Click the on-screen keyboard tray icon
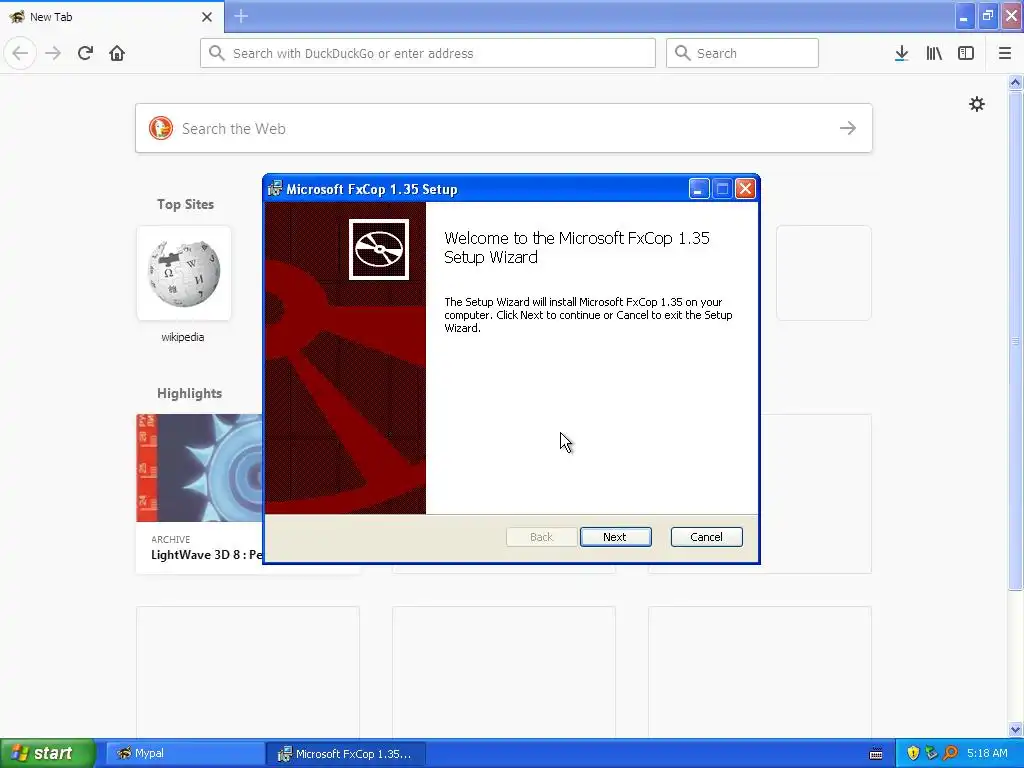1024x768 pixels. (x=876, y=754)
